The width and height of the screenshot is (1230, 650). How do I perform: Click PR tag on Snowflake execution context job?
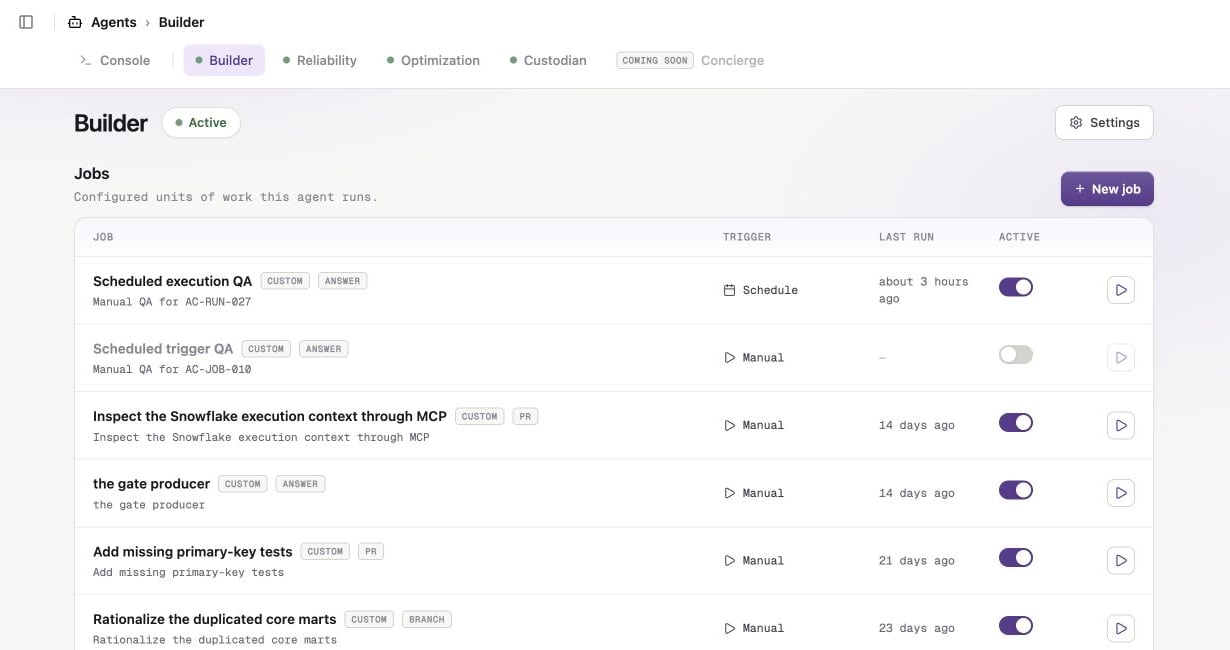coord(525,416)
